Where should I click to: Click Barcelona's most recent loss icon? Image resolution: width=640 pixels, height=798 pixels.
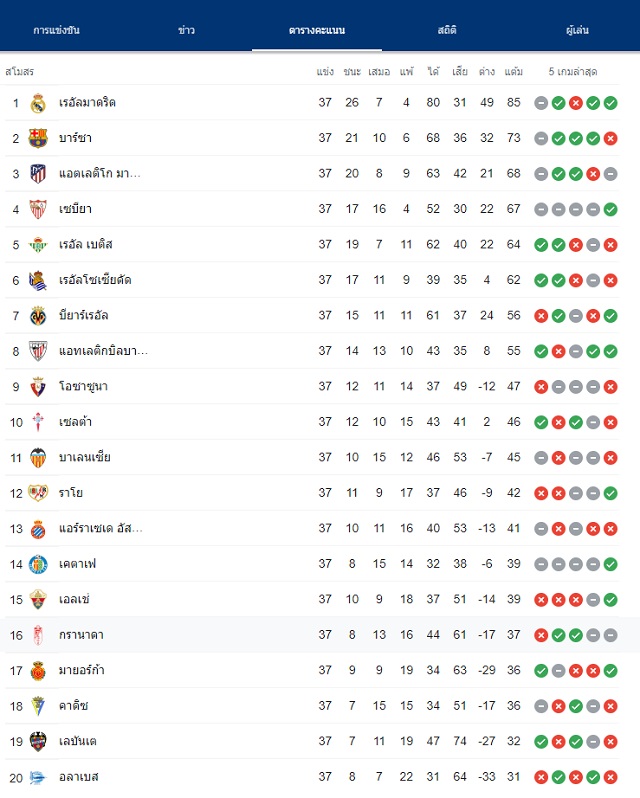click(610, 138)
